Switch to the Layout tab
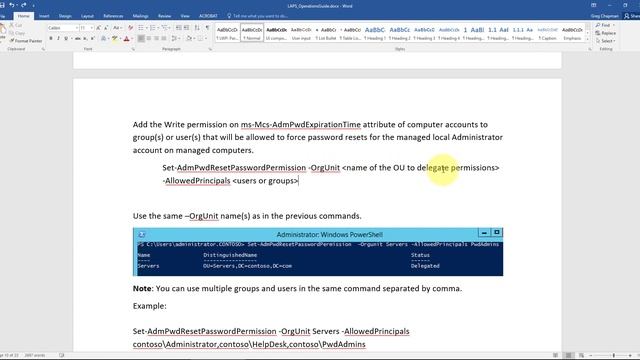This screenshot has width=640, height=360. pyautogui.click(x=87, y=16)
